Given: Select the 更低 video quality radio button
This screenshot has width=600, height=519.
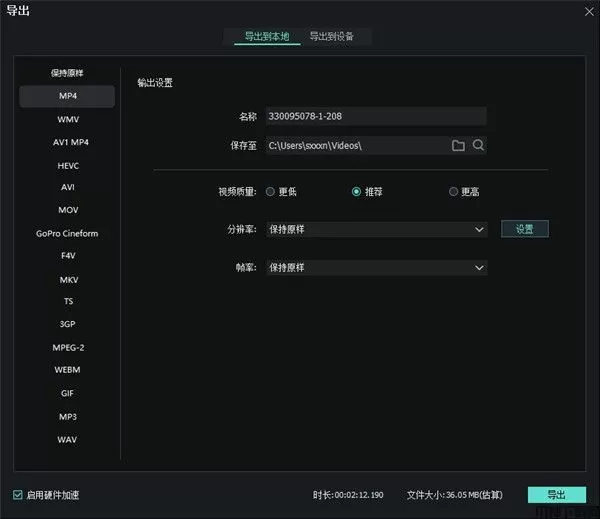Looking at the screenshot, I should (x=270, y=191).
